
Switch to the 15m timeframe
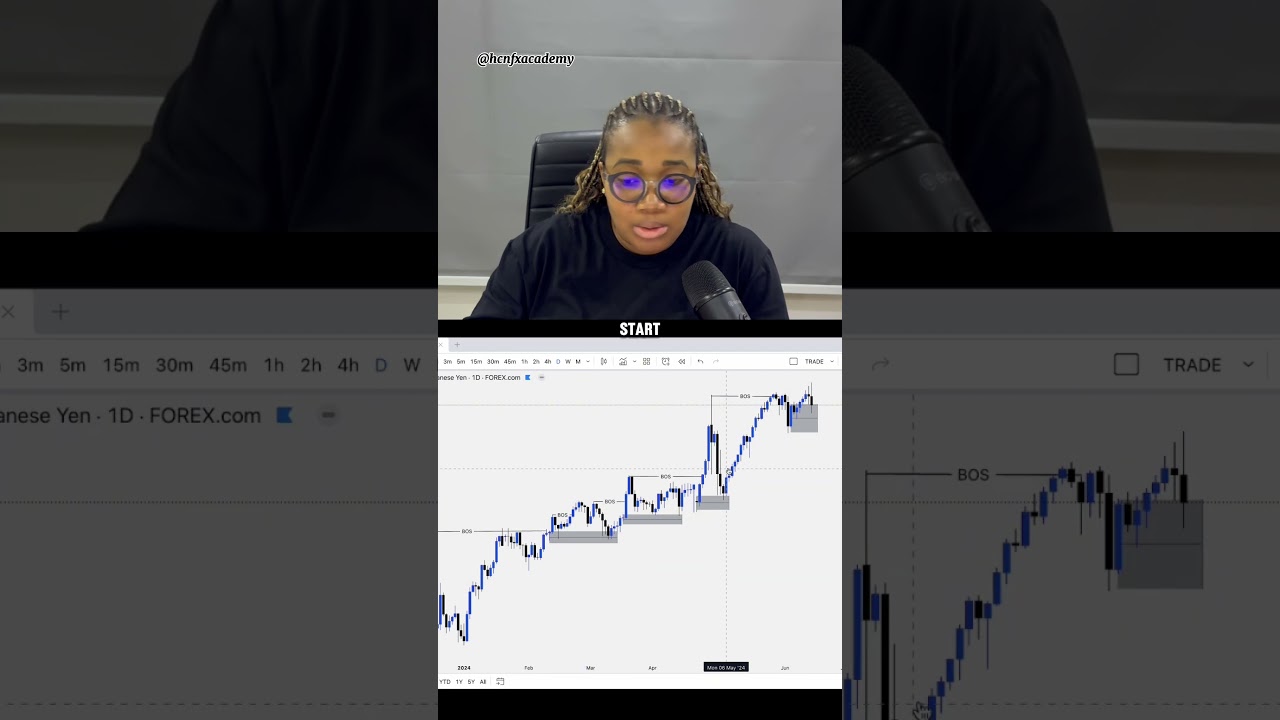476,361
